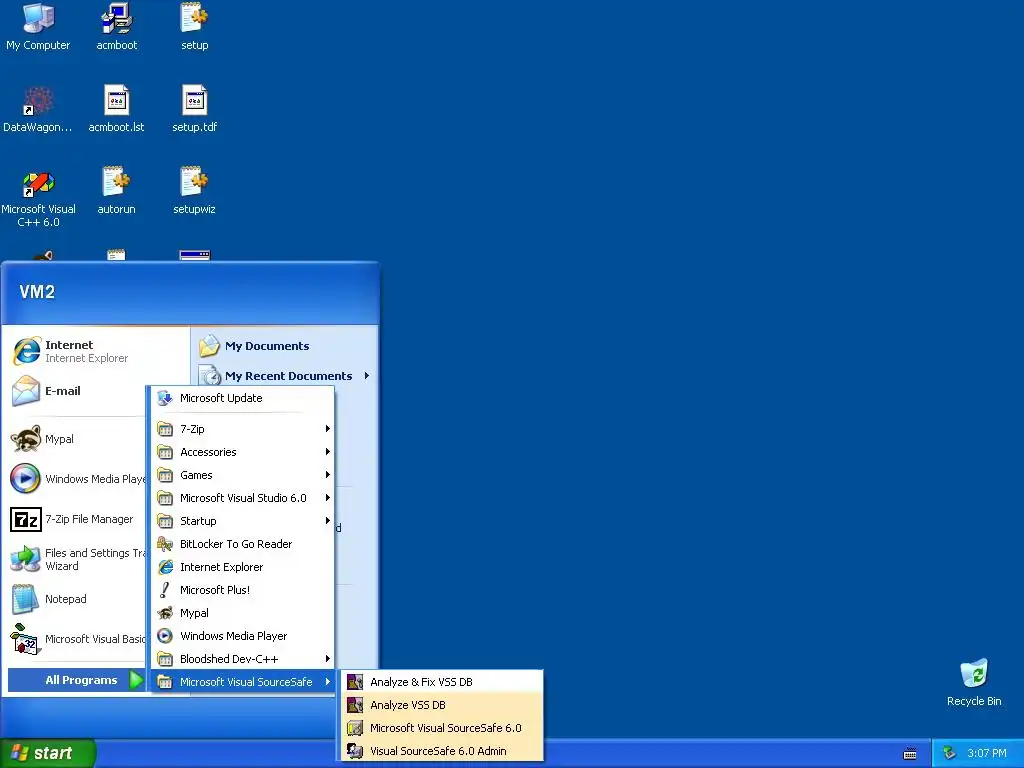Select the setupwiz desktop icon
The height and width of the screenshot is (768, 1024).
[x=194, y=191]
